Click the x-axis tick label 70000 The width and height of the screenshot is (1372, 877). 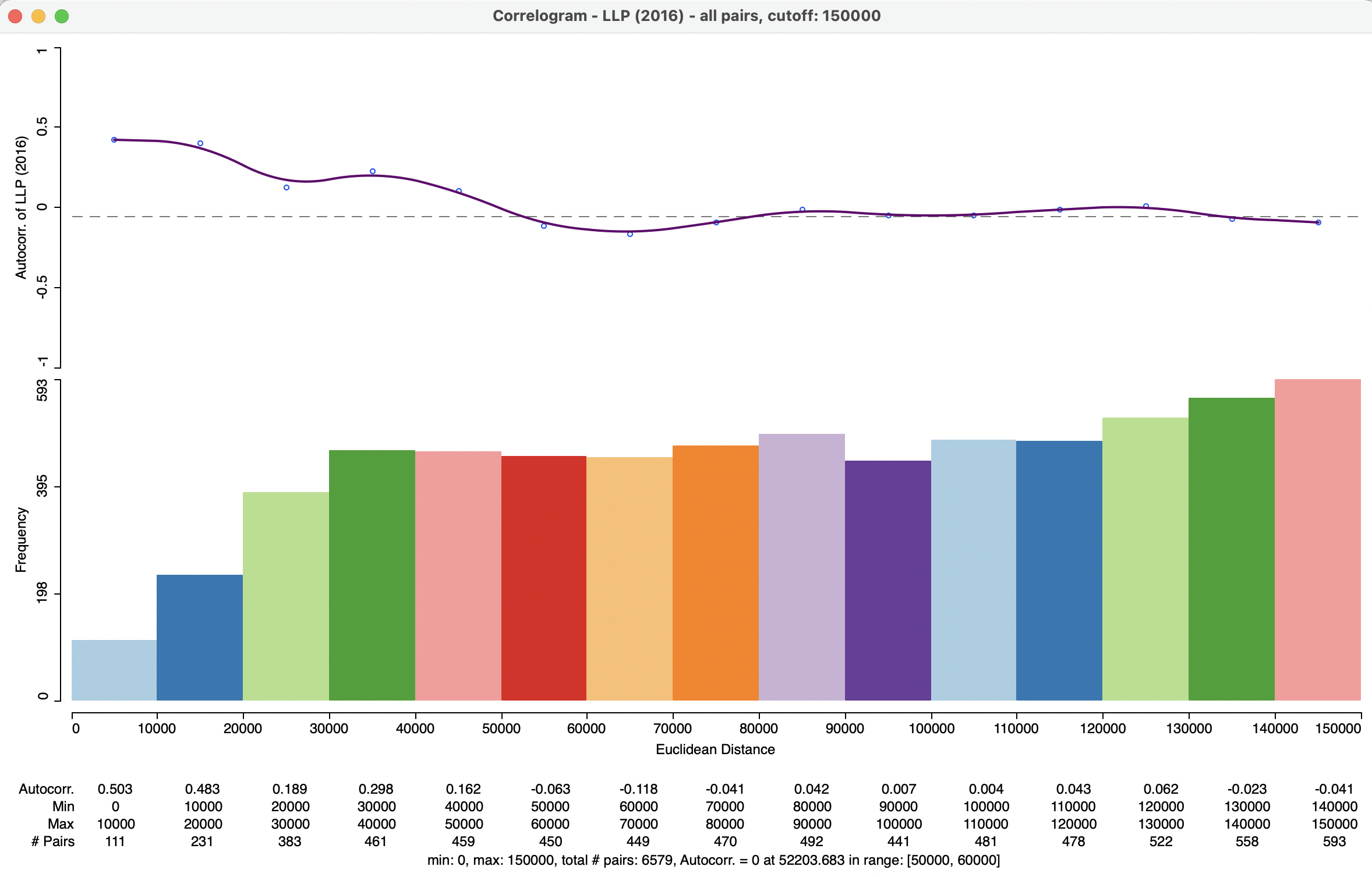(x=673, y=729)
